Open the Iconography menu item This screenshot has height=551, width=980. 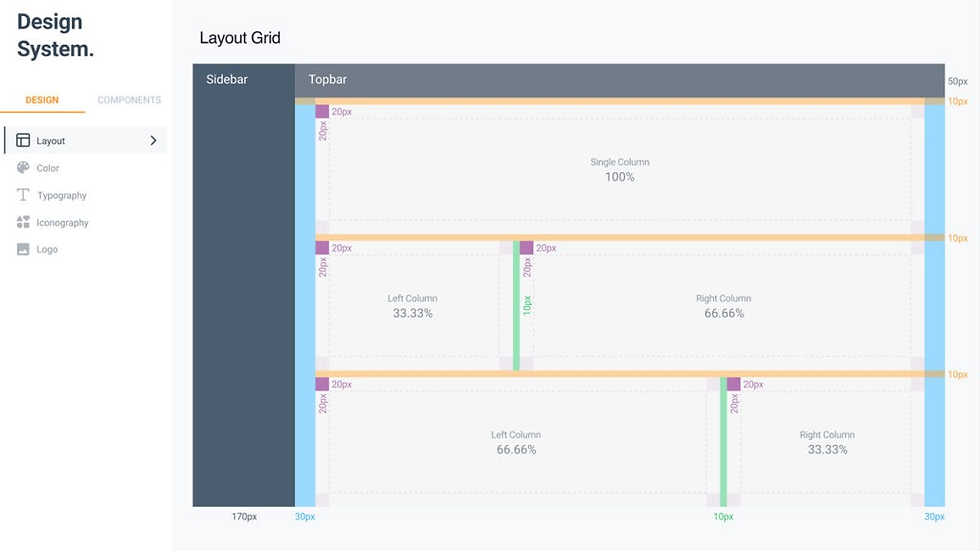coord(62,222)
